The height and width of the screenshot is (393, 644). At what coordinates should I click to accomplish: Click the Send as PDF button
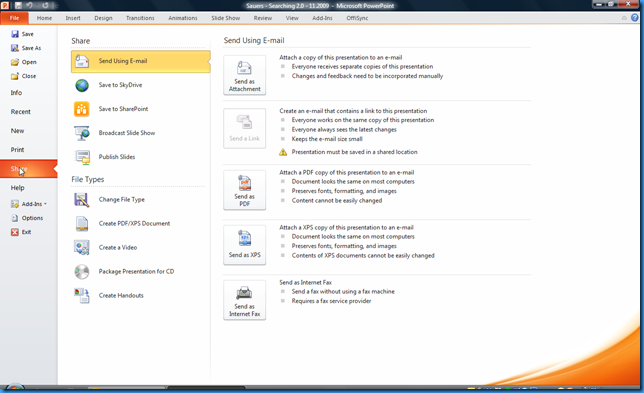(244, 190)
